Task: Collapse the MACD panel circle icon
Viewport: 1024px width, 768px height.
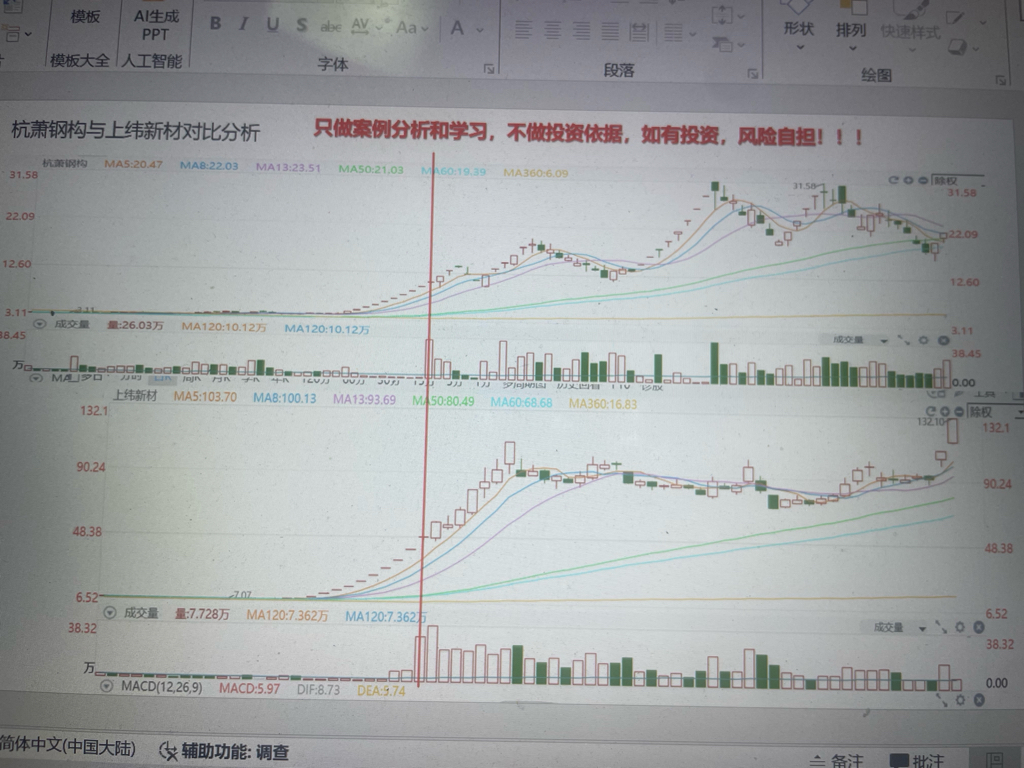Action: pos(106,686)
